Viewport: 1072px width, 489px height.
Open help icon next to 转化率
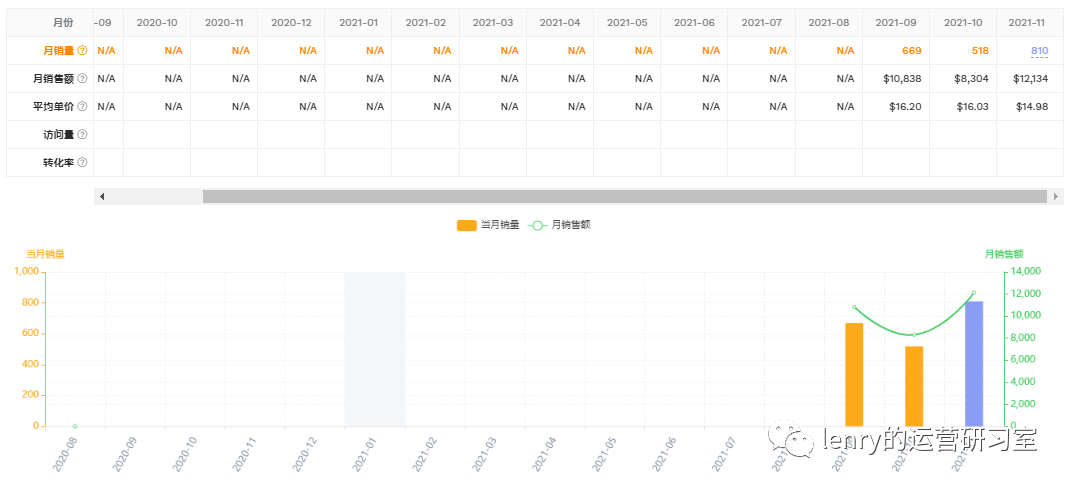(83, 163)
